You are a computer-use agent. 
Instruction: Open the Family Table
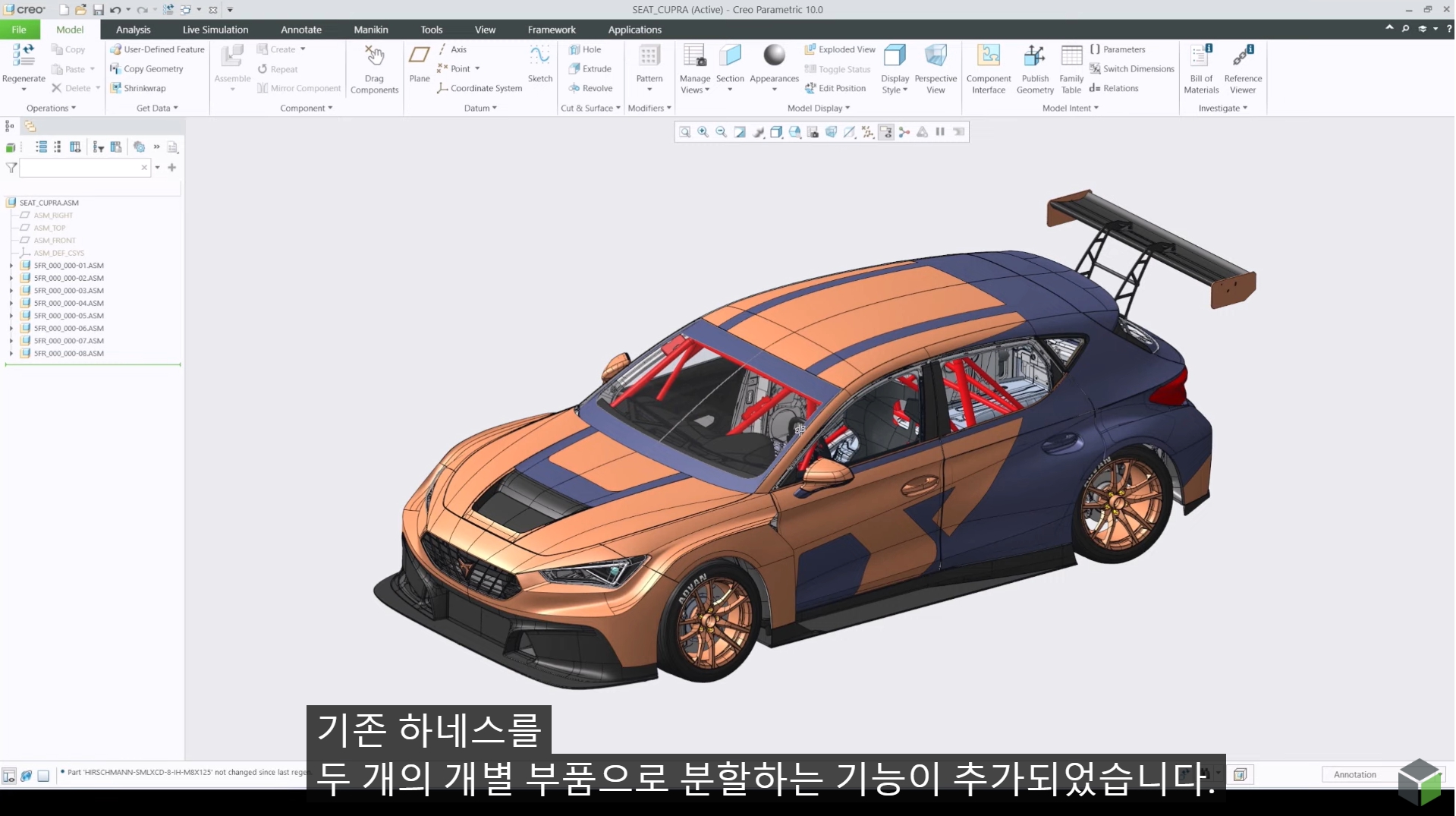pos(1071,69)
